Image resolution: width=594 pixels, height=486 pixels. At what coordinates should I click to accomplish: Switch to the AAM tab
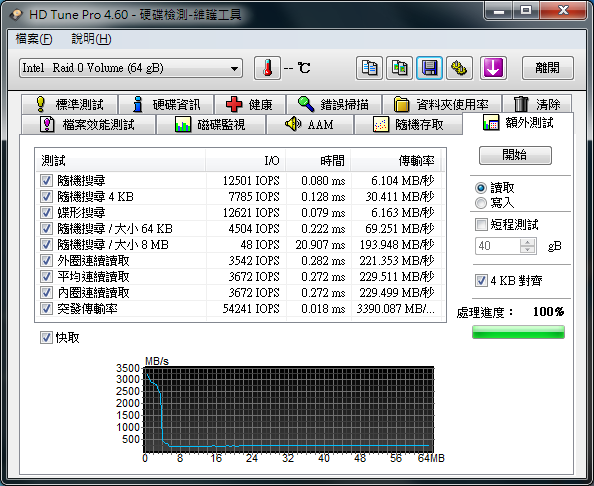310,124
